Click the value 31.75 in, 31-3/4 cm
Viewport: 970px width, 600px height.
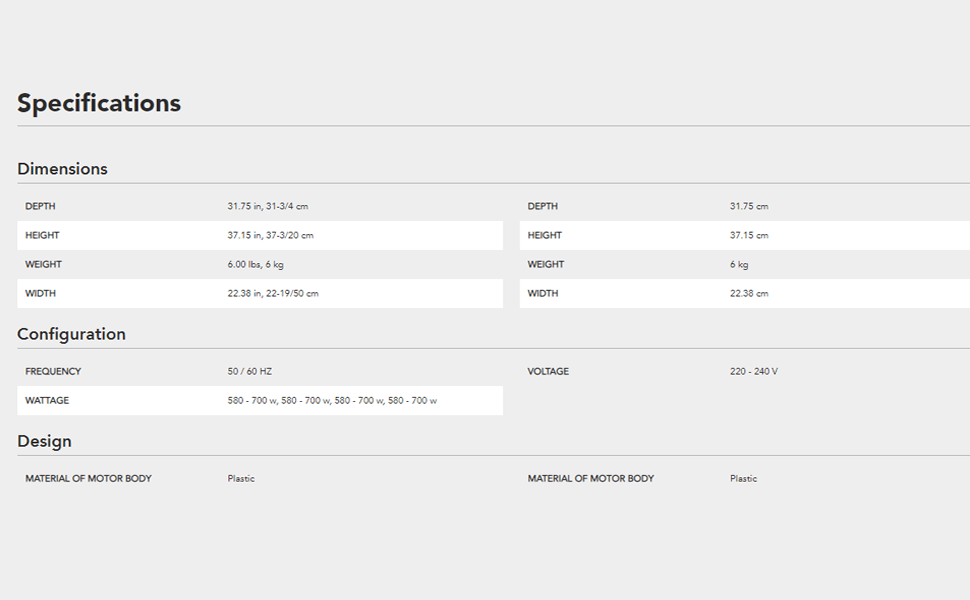[x=268, y=206]
